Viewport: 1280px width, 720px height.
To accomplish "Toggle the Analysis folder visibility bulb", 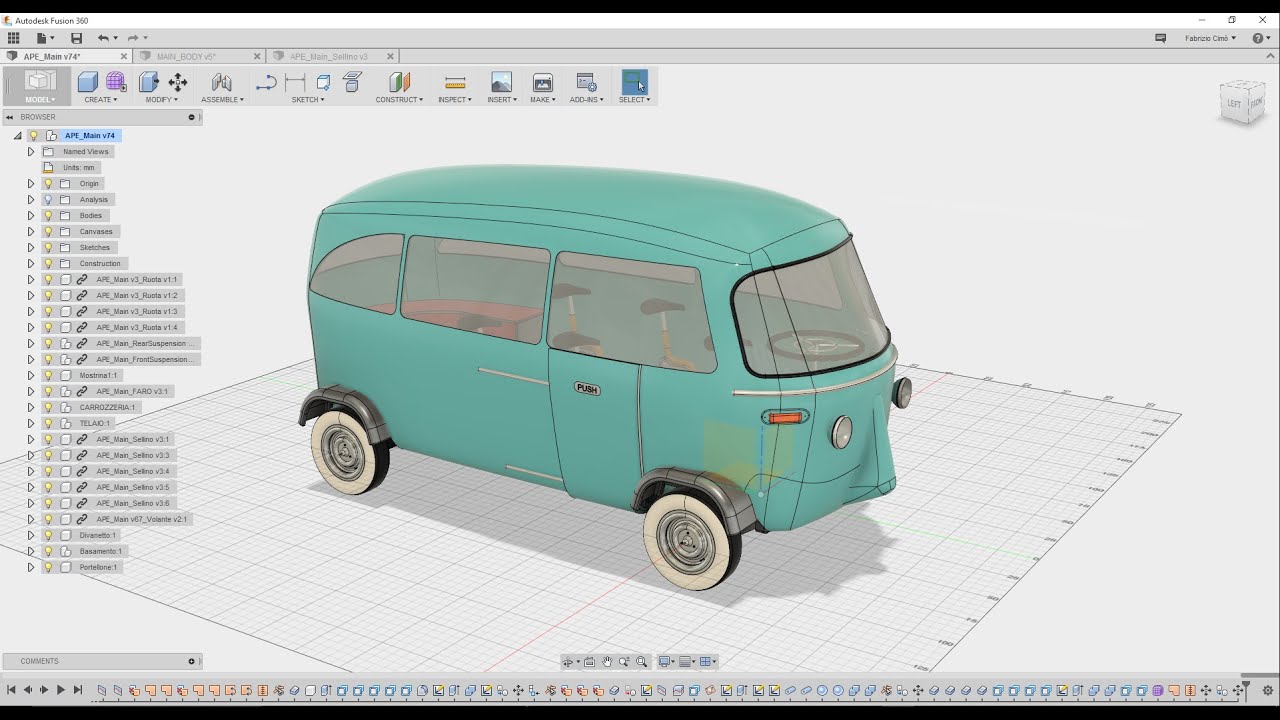I will [47, 200].
